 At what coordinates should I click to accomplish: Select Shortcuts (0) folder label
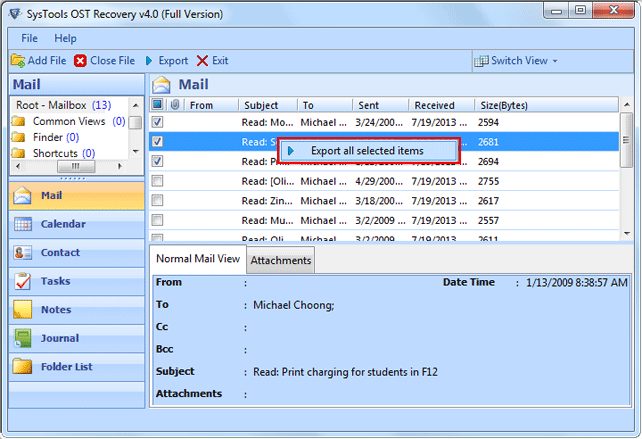click(x=64, y=153)
